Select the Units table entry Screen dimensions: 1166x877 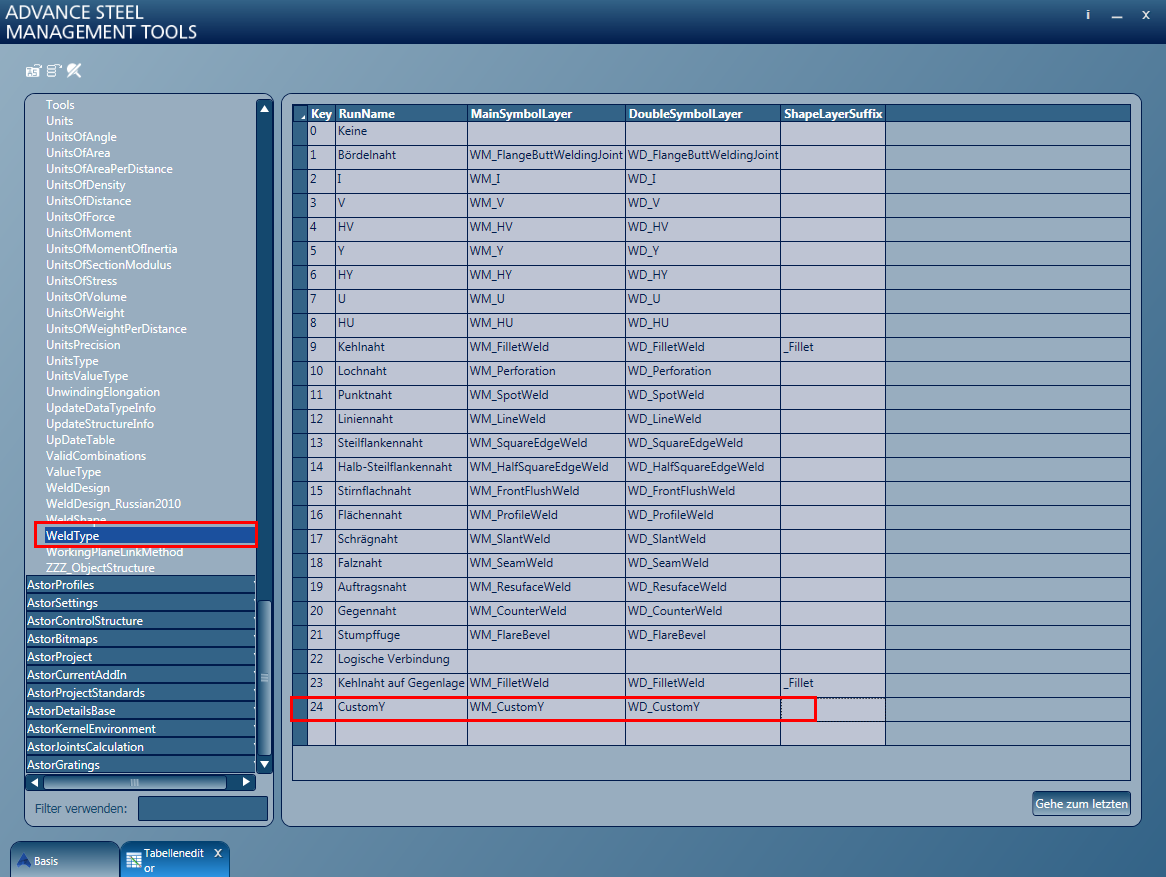tap(59, 121)
